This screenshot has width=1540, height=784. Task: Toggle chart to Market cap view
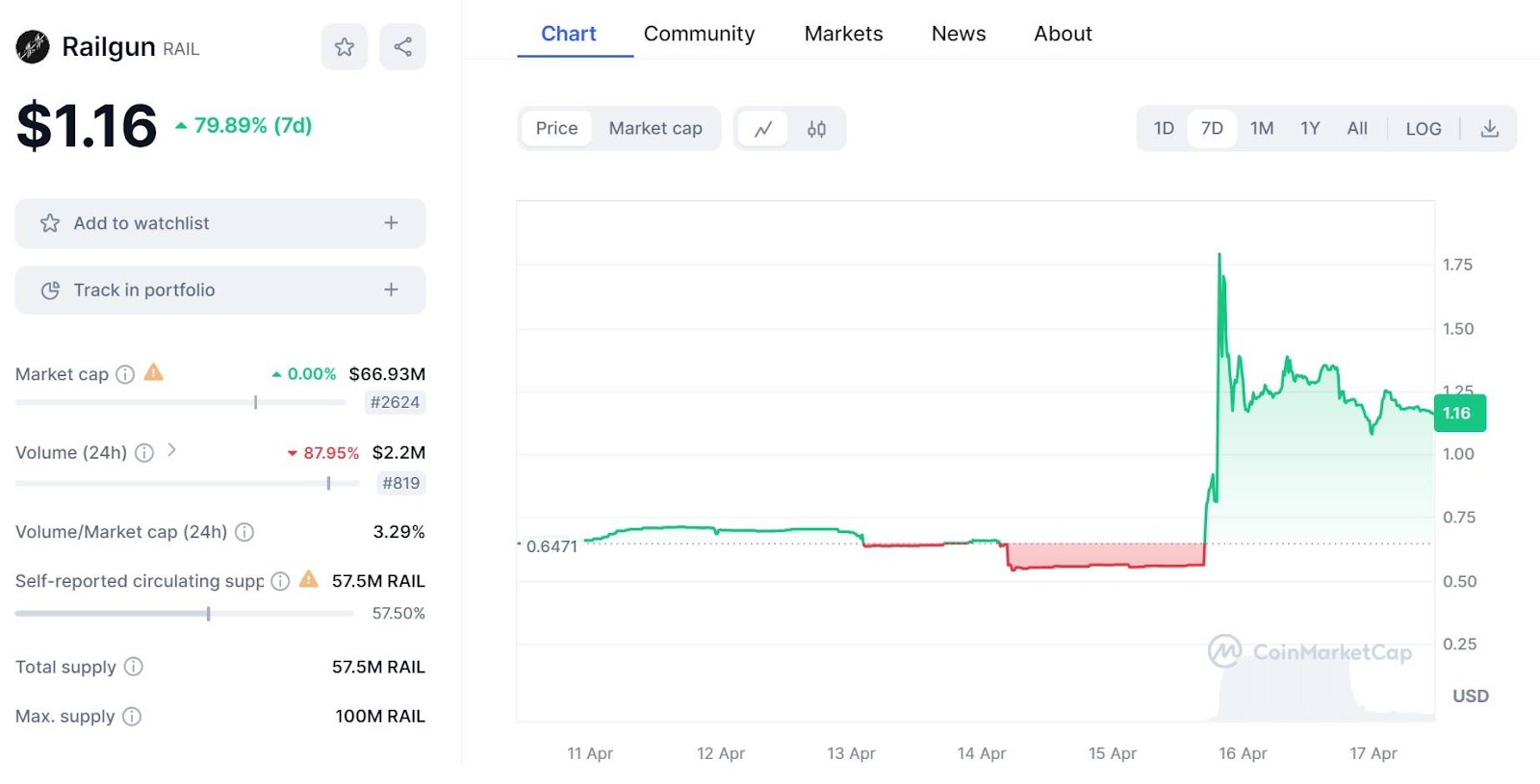655,129
